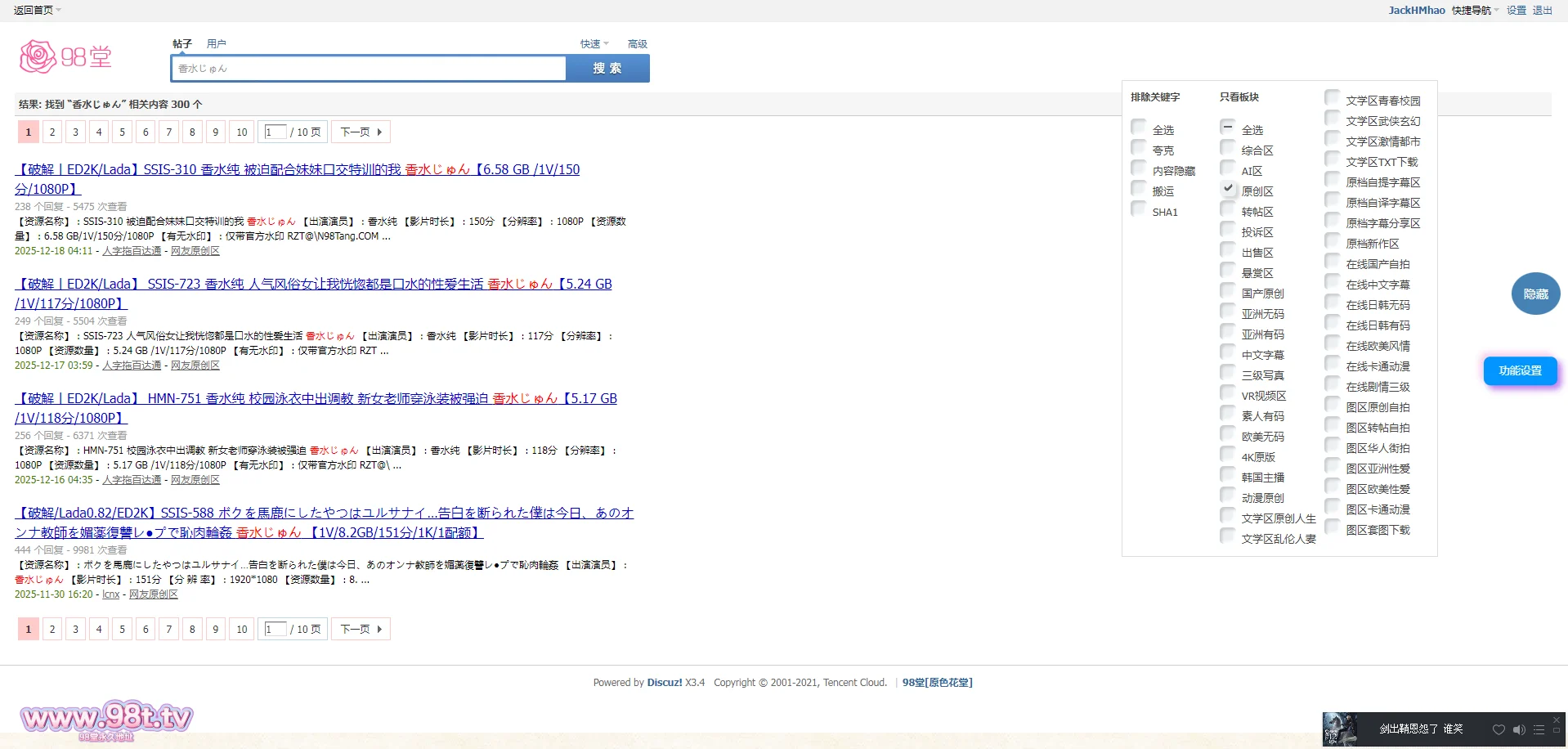Viewport: 1568px width, 749px height.
Task: Check the 夸克 exclude-keyword checkbox
Action: click(1139, 148)
